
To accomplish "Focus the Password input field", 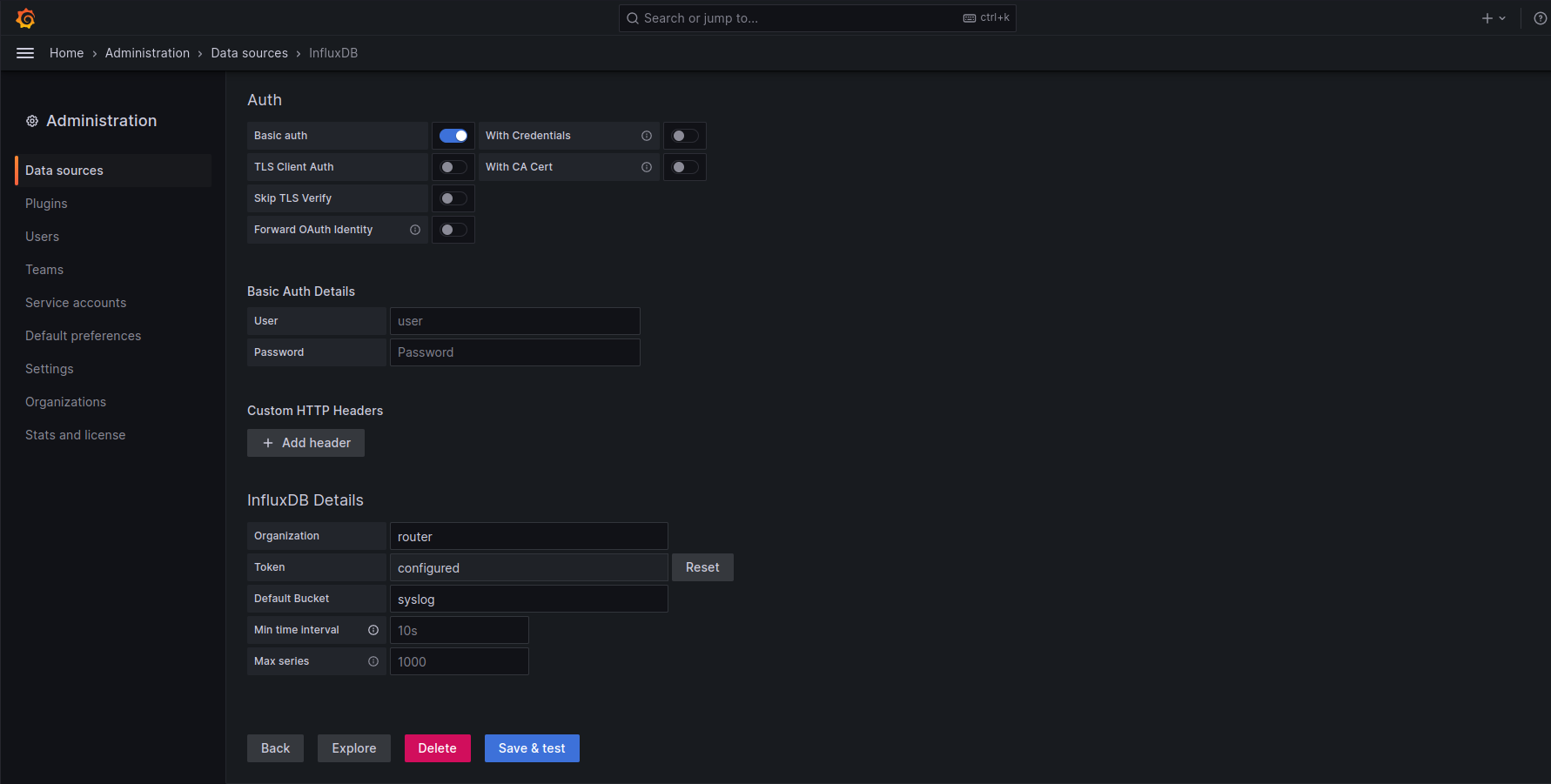I will 515,352.
